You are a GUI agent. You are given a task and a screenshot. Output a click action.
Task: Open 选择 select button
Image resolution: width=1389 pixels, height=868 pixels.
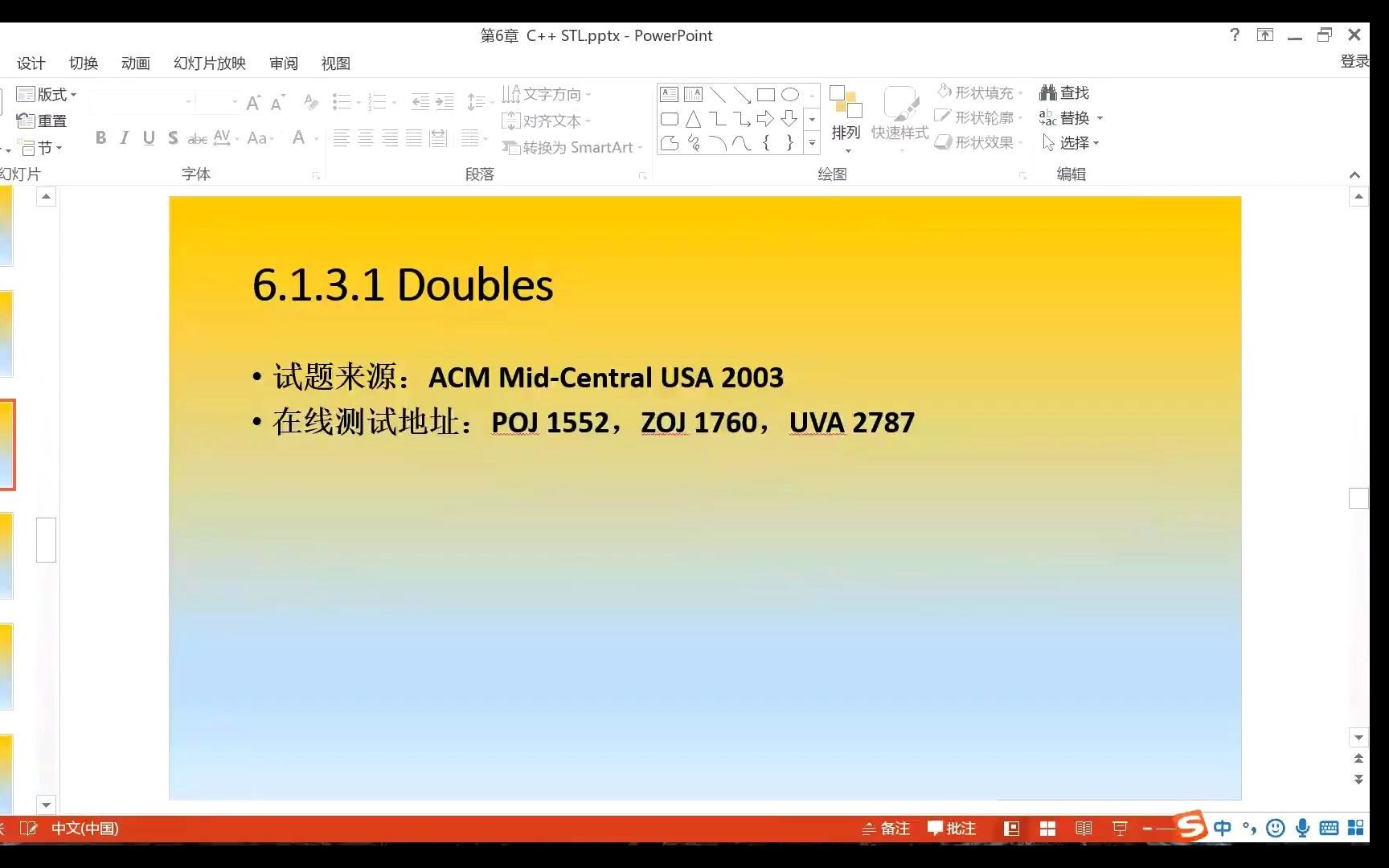pos(1070,143)
